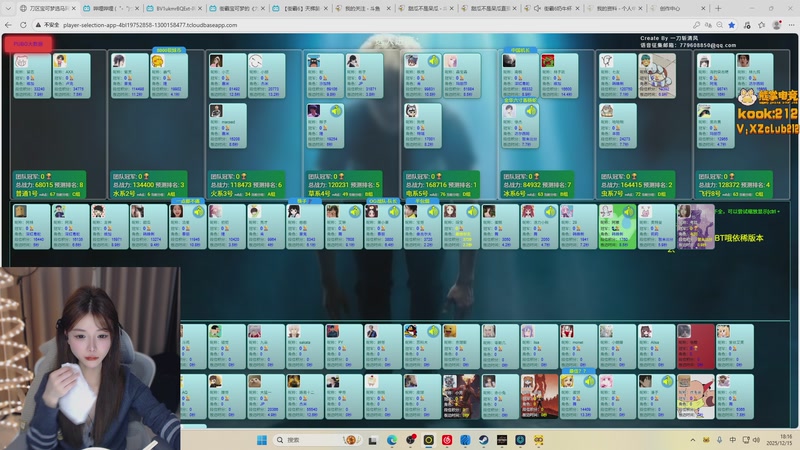Click 总战力: 168716 预测排名: 1 text
800x450 pixels.
point(441,185)
